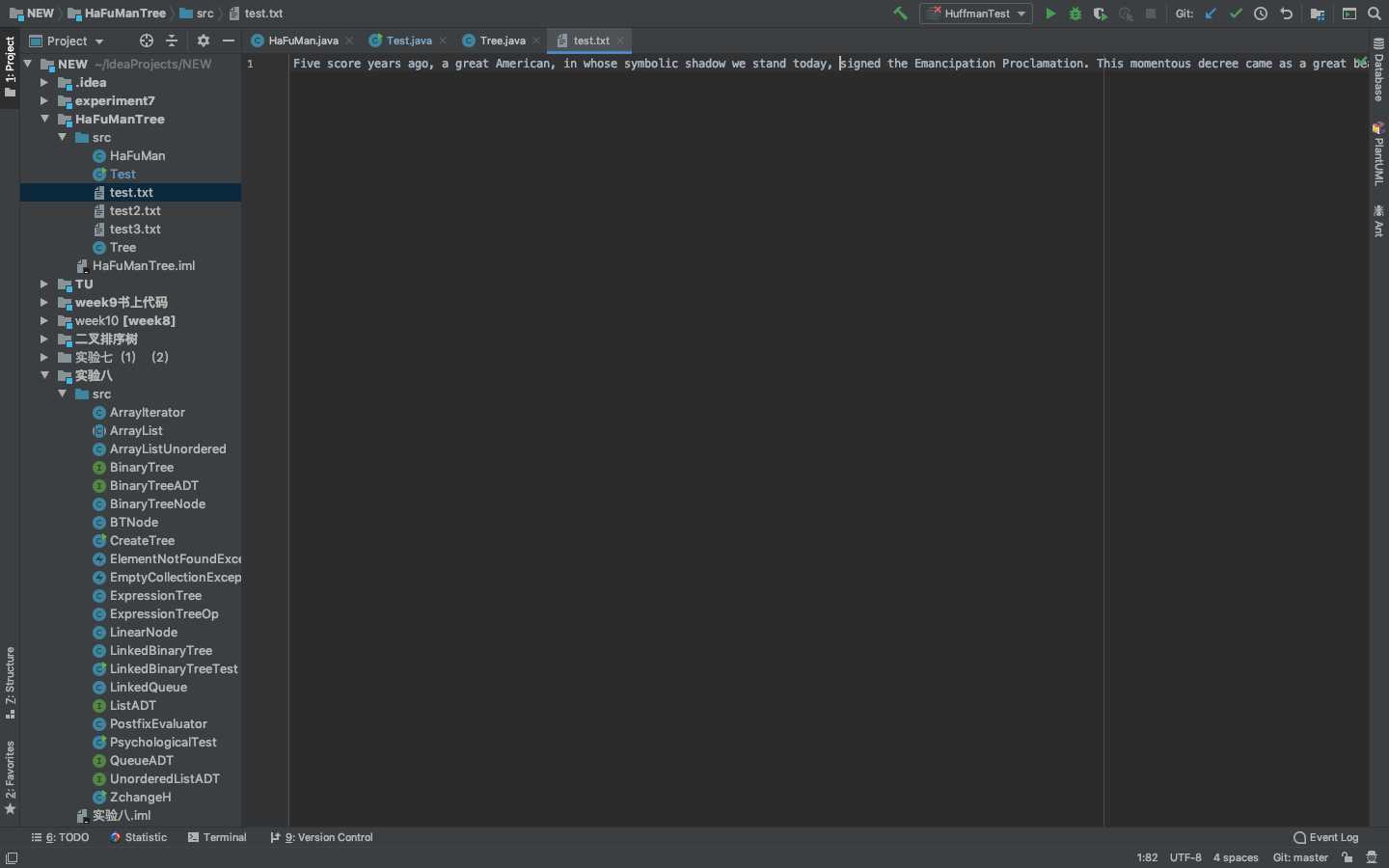1389x868 pixels.
Task: Open the Project view selector dropdown
Action: point(67,41)
